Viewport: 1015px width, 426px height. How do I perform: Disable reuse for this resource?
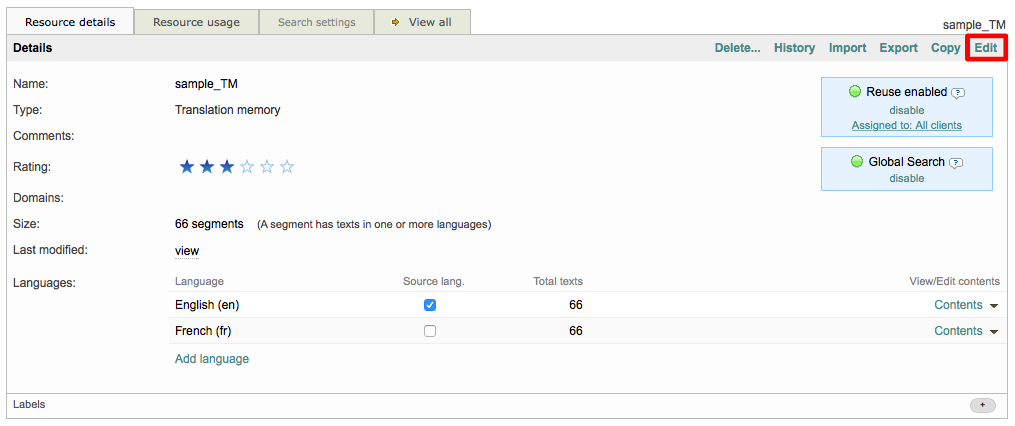906,110
